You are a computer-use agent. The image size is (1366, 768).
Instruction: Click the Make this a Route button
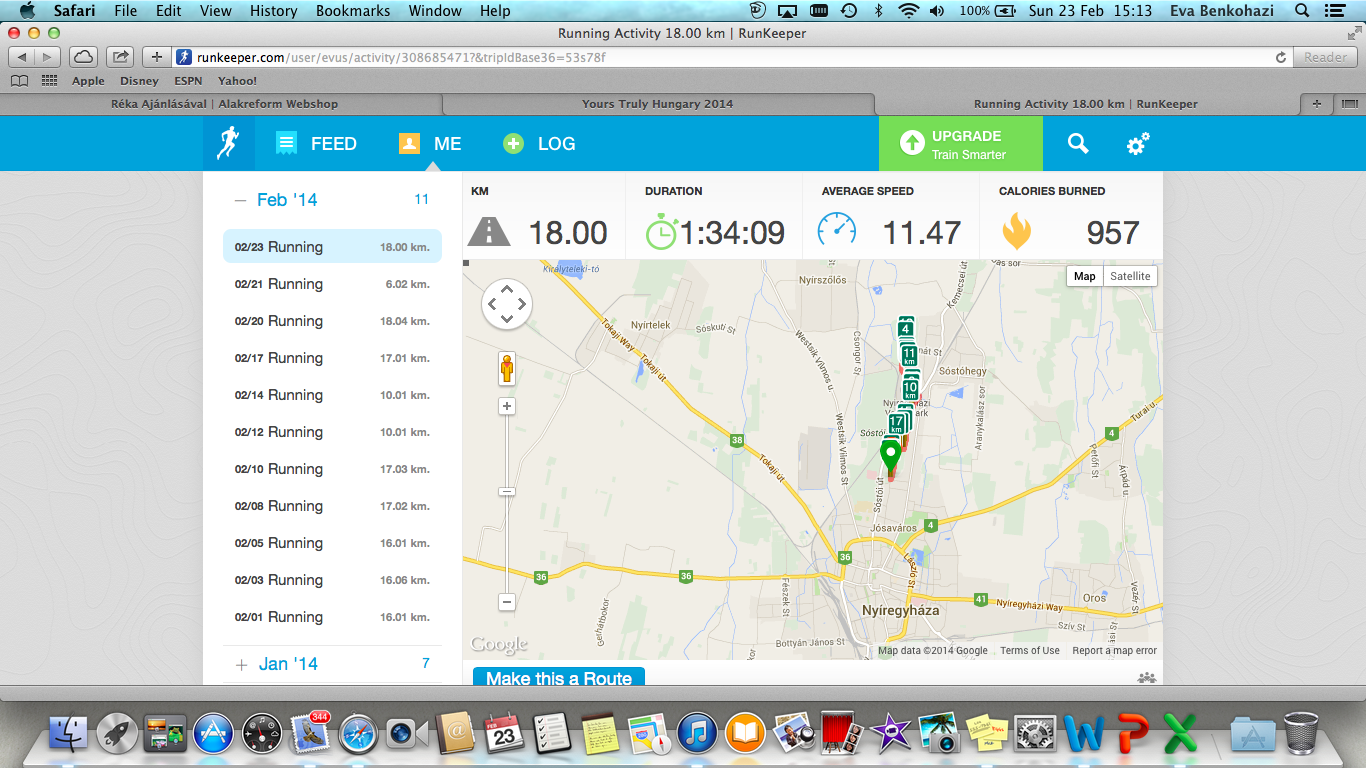click(559, 678)
